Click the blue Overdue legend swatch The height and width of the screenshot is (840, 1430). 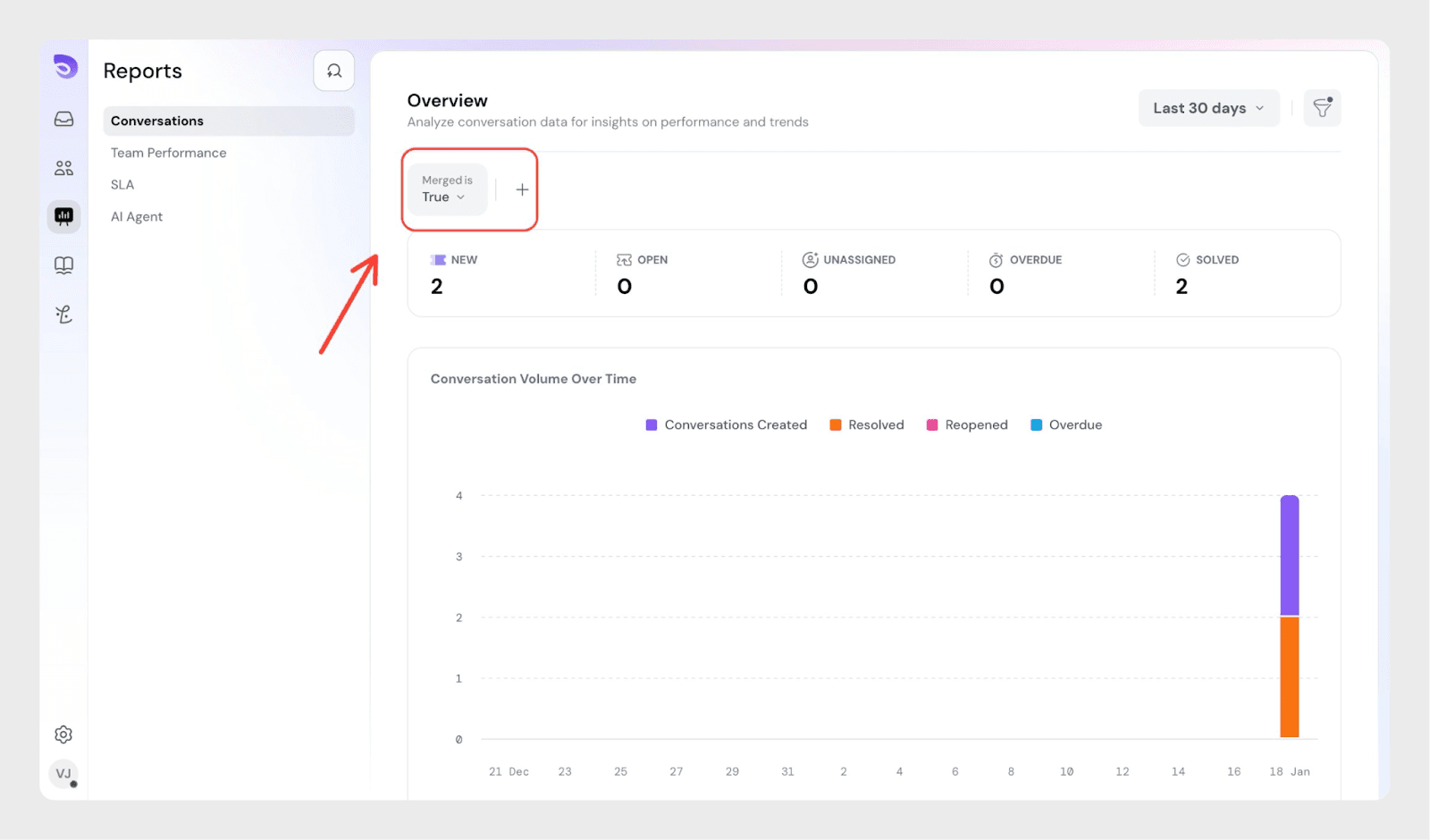[1037, 425]
